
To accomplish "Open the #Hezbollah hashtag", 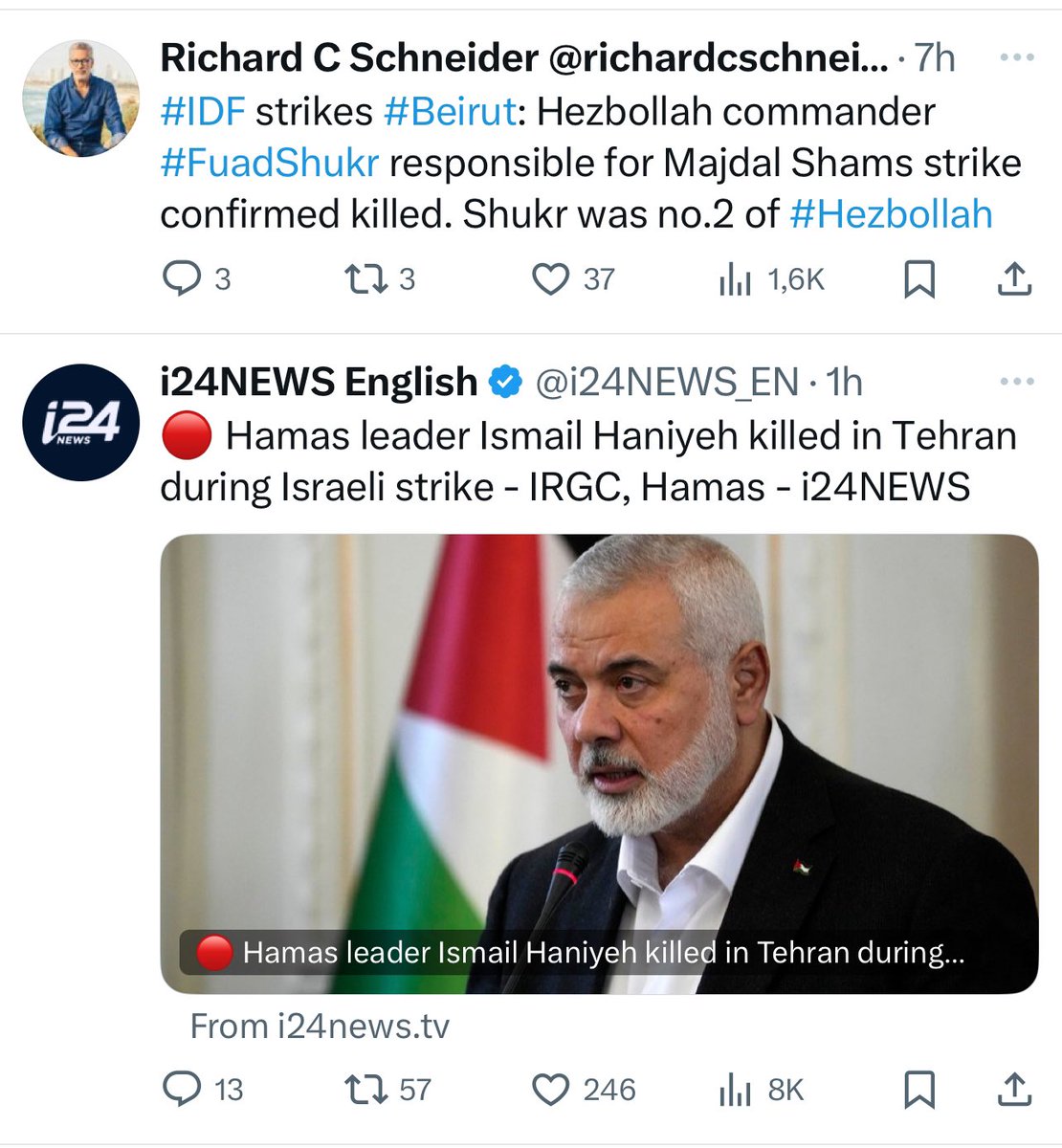I will tap(891, 213).
